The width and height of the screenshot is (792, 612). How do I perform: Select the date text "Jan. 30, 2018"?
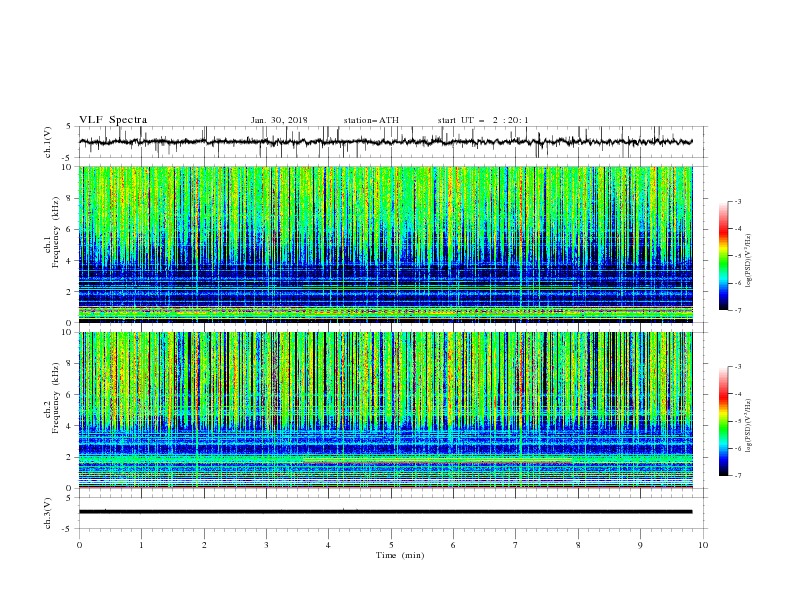(279, 120)
